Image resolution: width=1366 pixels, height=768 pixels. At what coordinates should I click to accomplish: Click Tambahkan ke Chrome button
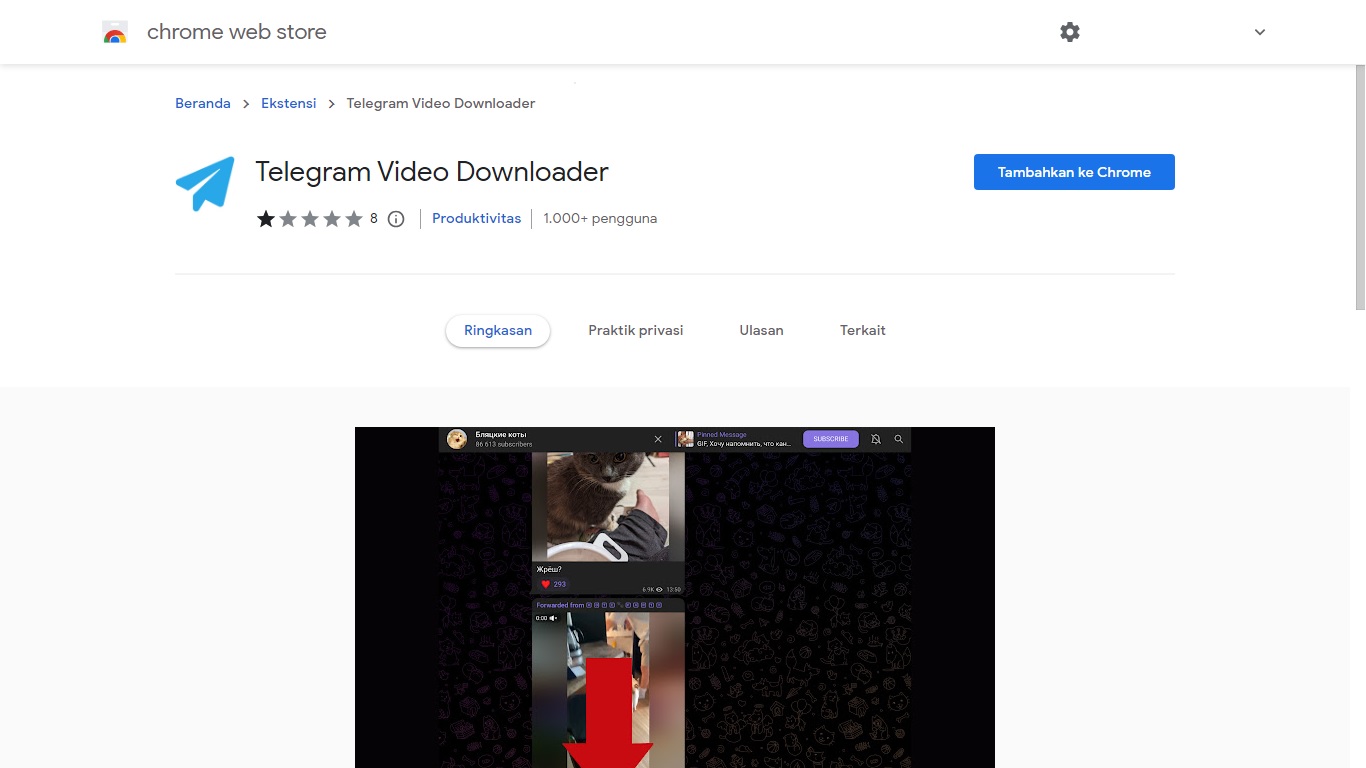(1074, 172)
